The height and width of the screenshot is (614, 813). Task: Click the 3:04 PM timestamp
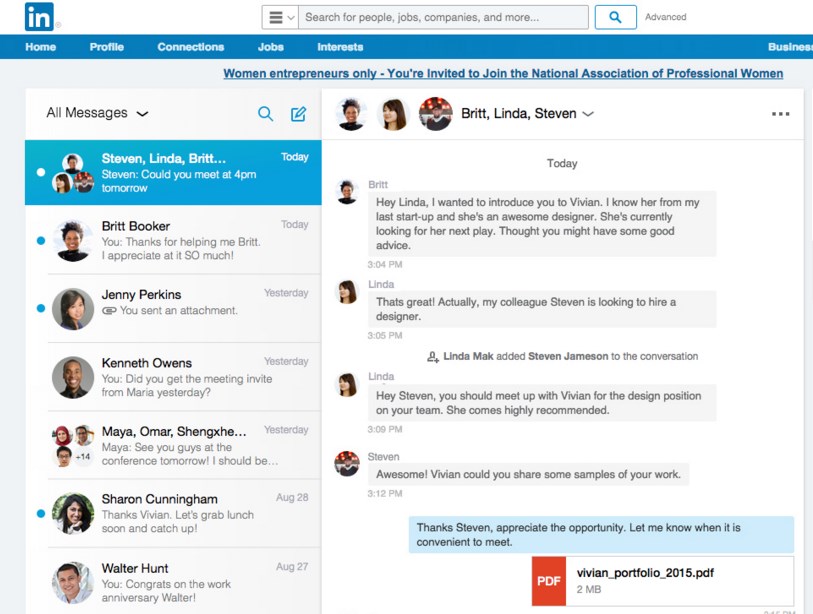385,264
